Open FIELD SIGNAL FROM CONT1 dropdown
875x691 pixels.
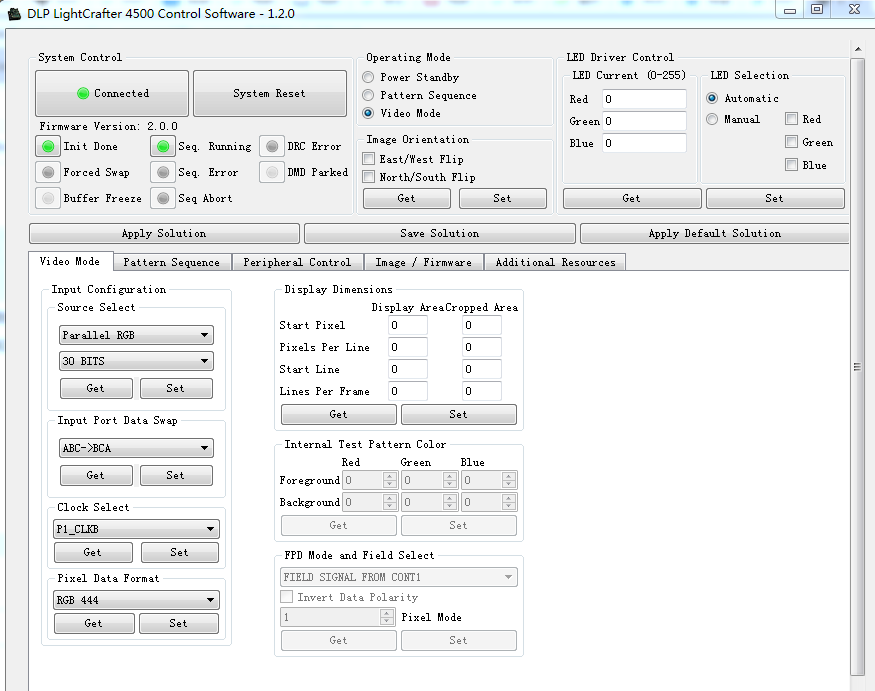coord(398,577)
